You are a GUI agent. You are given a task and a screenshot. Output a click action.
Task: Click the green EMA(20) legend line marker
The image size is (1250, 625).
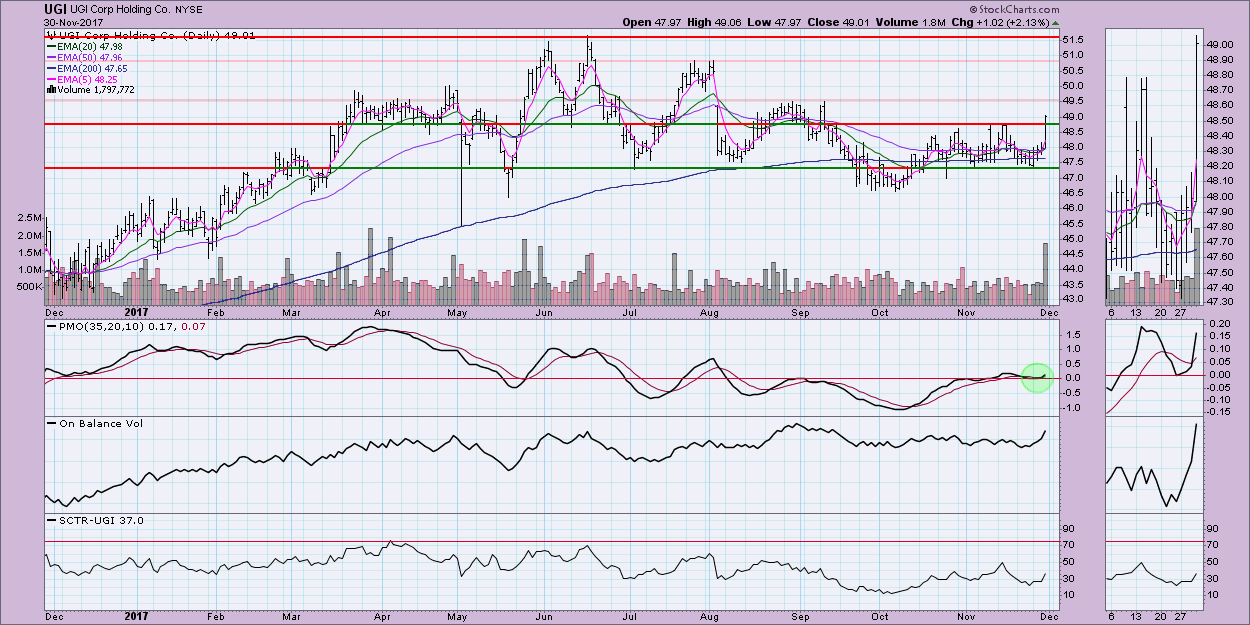coord(51,48)
